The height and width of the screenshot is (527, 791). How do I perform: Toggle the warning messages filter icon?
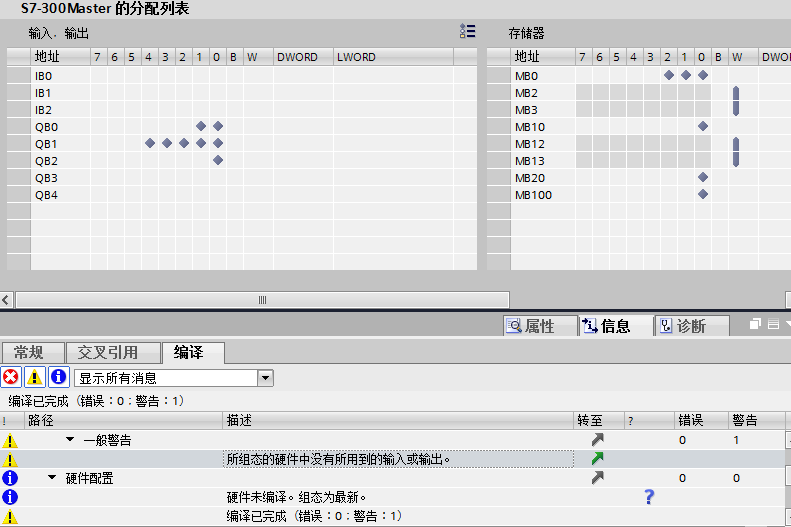pos(34,377)
